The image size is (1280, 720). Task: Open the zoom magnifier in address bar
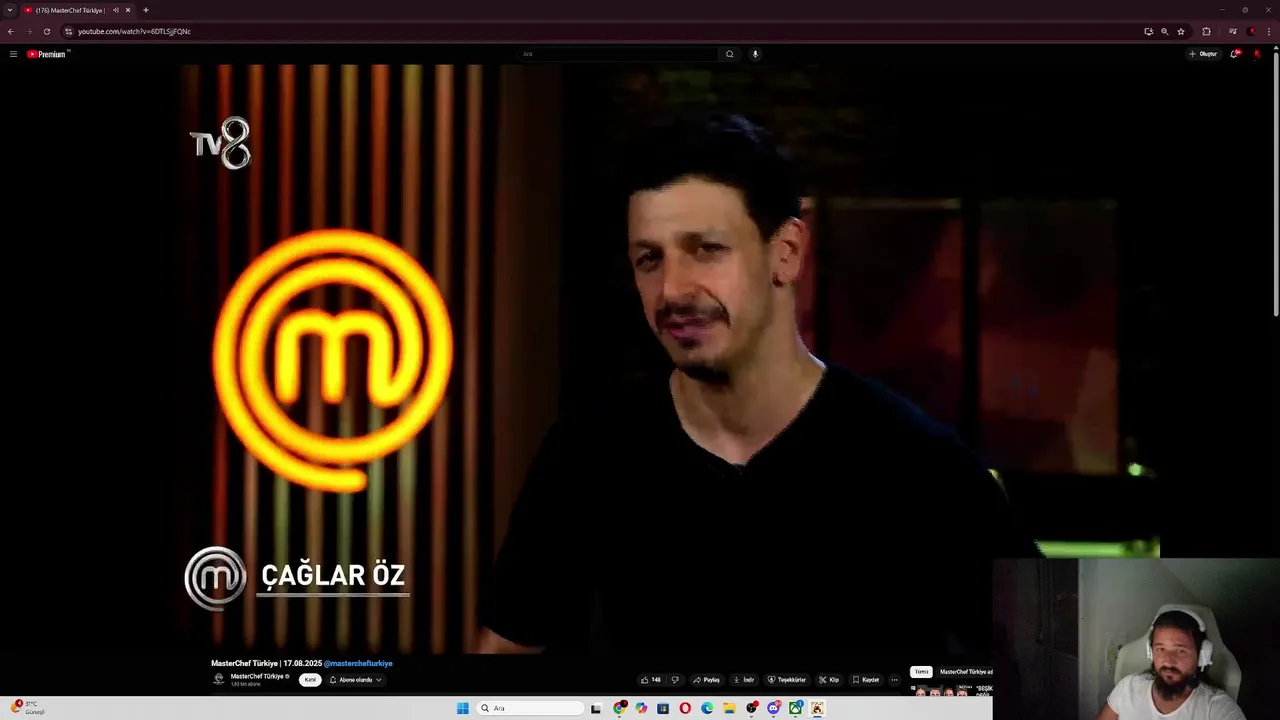coord(1165,31)
